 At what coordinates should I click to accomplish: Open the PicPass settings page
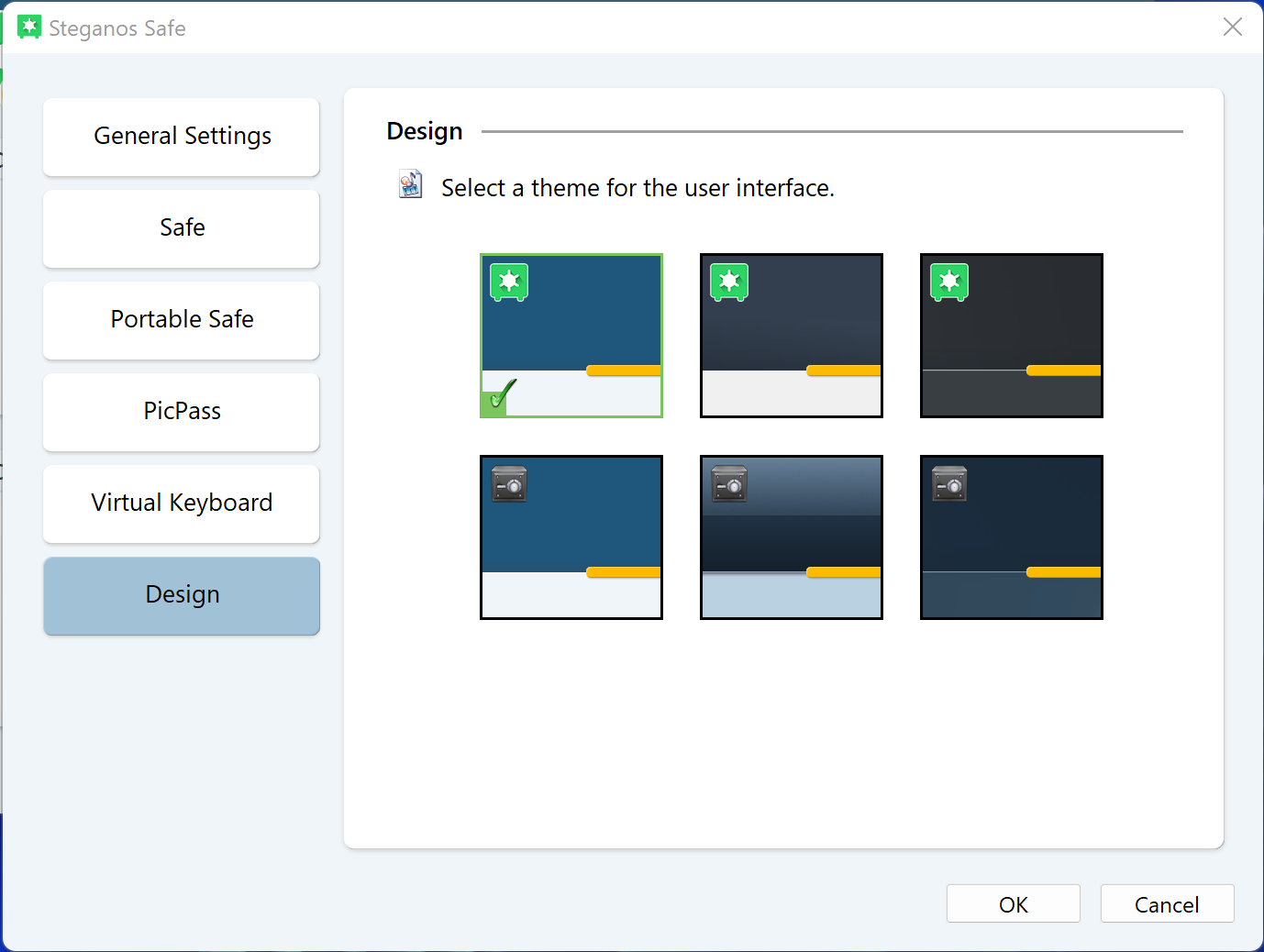(182, 412)
